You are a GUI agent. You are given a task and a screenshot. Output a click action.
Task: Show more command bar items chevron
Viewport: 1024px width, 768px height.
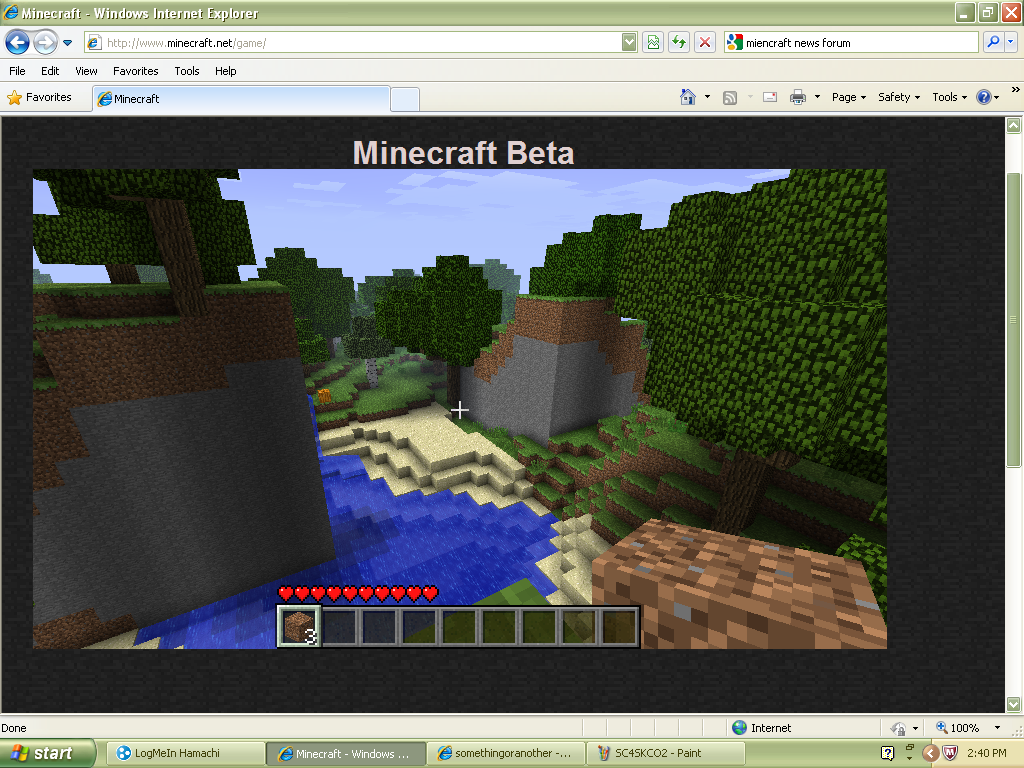1015,89
